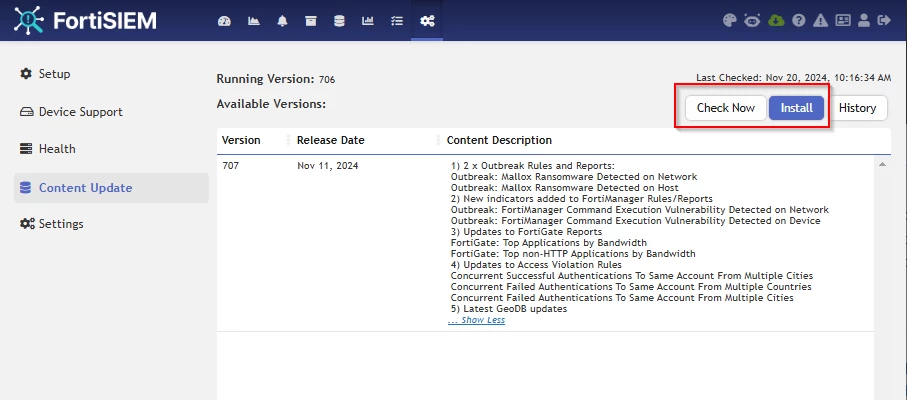
Task: Click 'FortiGate: Top non-HTTP Applications by Bandwidth'
Action: (x=573, y=254)
